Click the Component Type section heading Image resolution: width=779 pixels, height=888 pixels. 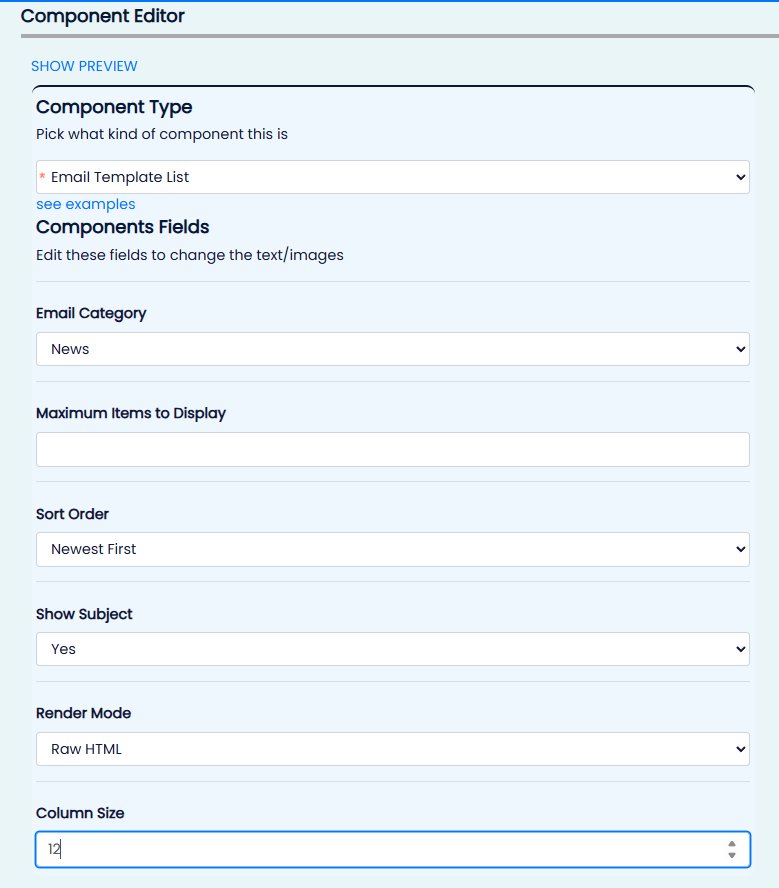tap(114, 107)
